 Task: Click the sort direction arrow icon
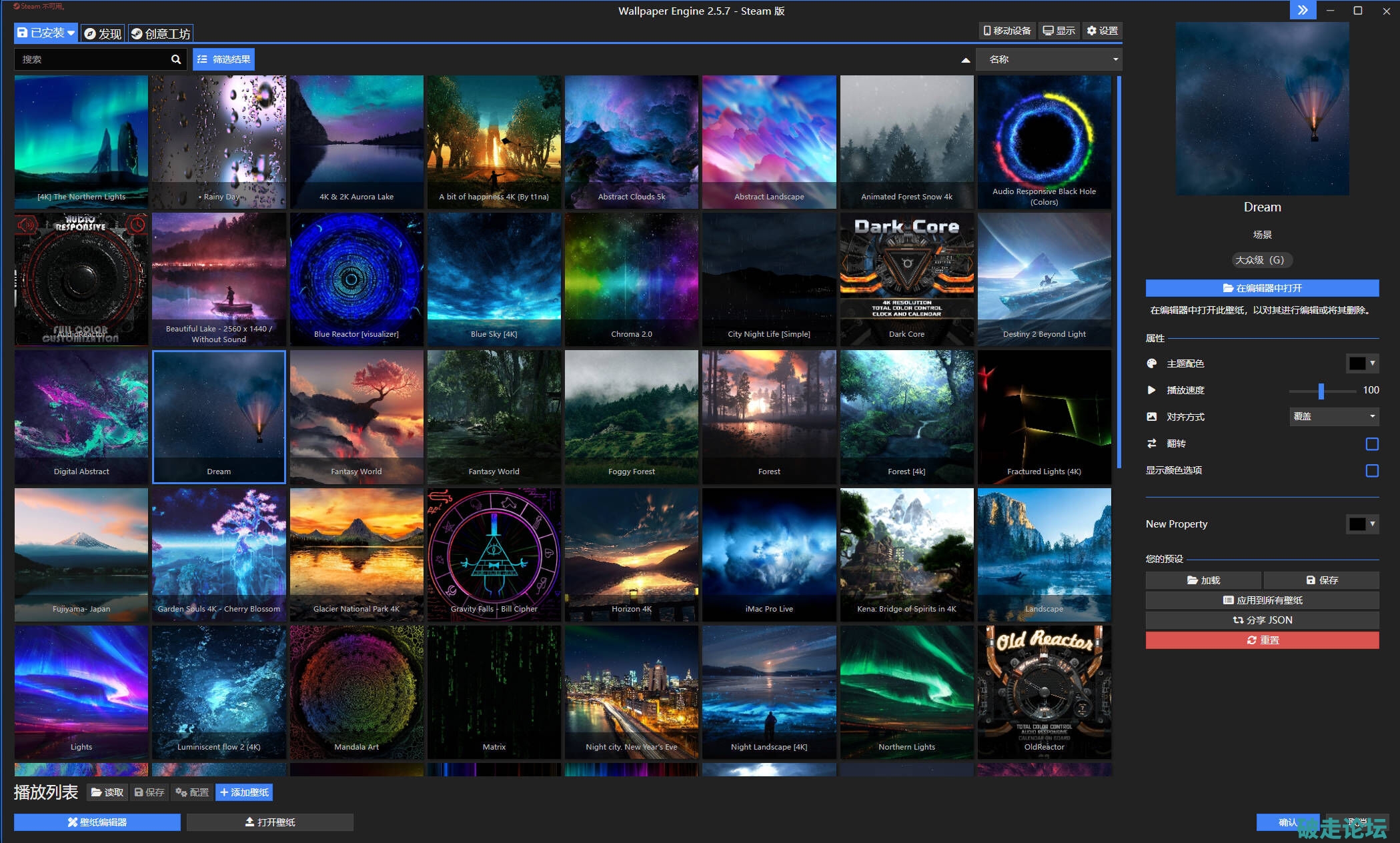point(965,60)
